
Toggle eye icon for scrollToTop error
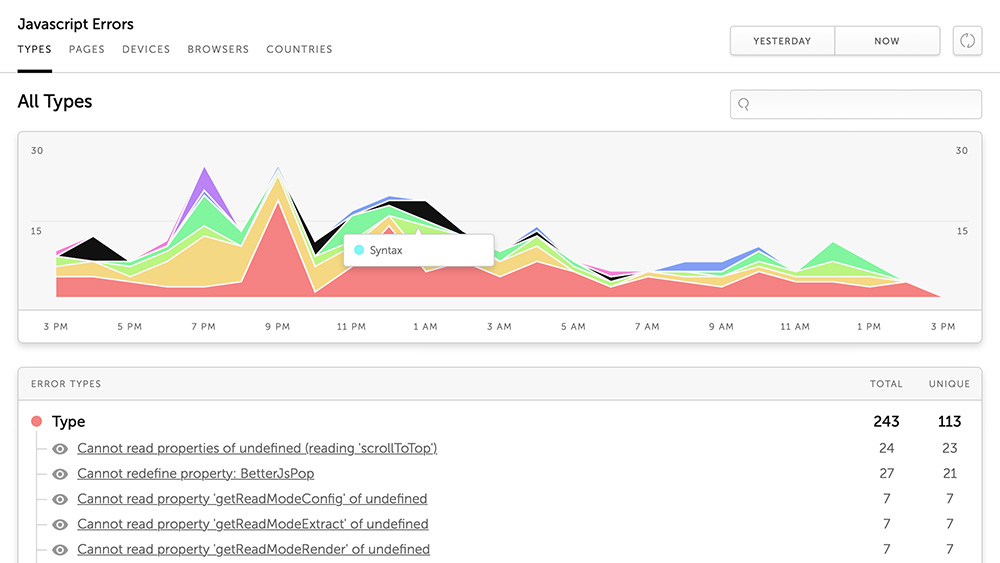tap(61, 449)
